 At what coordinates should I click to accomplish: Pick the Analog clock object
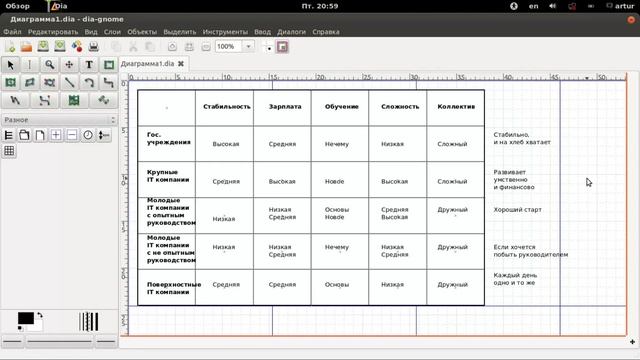(88, 135)
